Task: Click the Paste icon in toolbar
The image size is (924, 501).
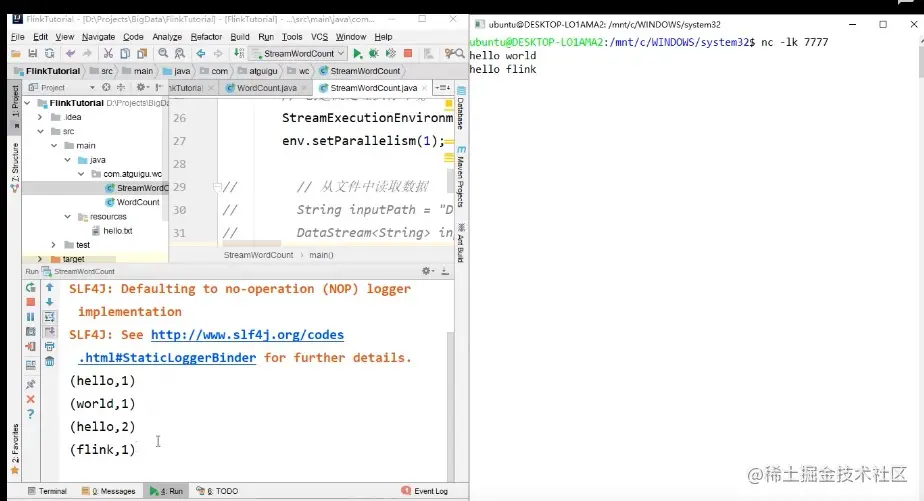Action: pyautogui.click(x=142, y=54)
